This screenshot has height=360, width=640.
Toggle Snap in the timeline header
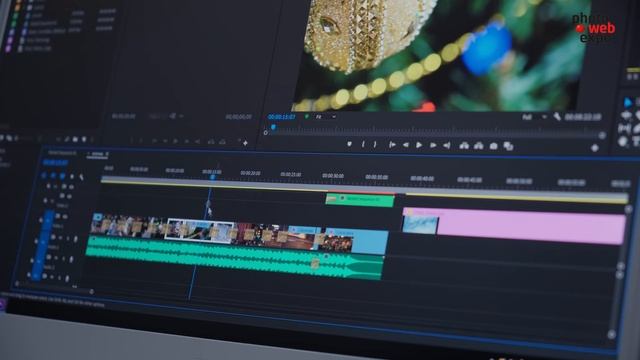(x=53, y=176)
